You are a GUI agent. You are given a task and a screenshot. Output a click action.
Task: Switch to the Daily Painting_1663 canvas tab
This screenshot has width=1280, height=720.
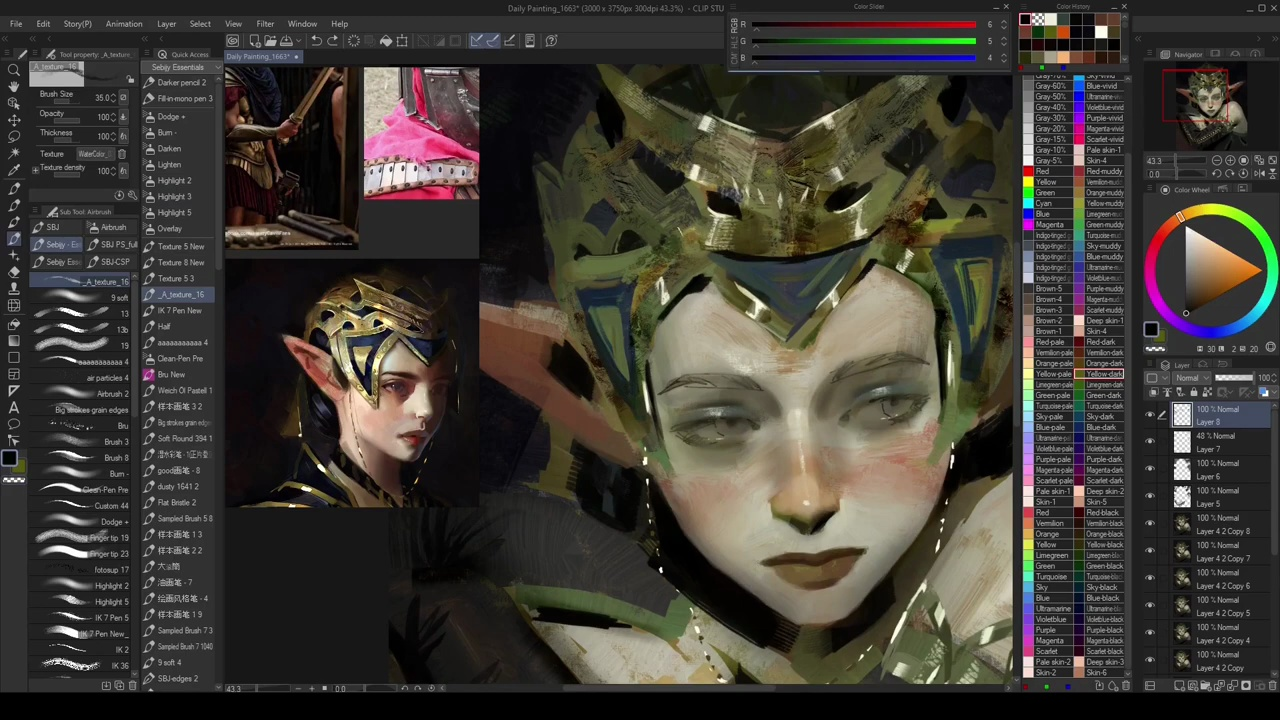pos(262,57)
